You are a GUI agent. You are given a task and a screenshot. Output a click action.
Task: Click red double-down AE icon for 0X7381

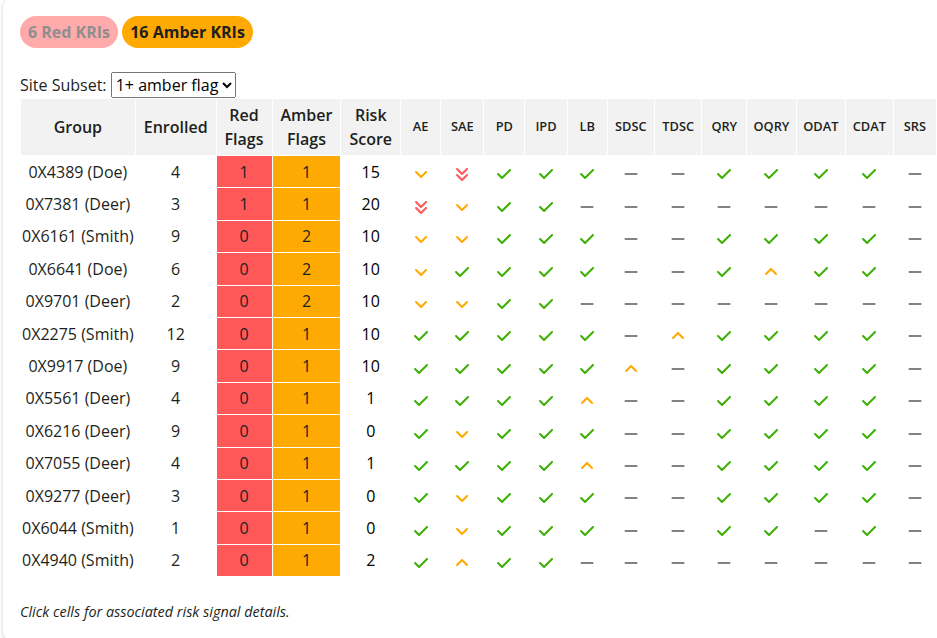[421, 206]
